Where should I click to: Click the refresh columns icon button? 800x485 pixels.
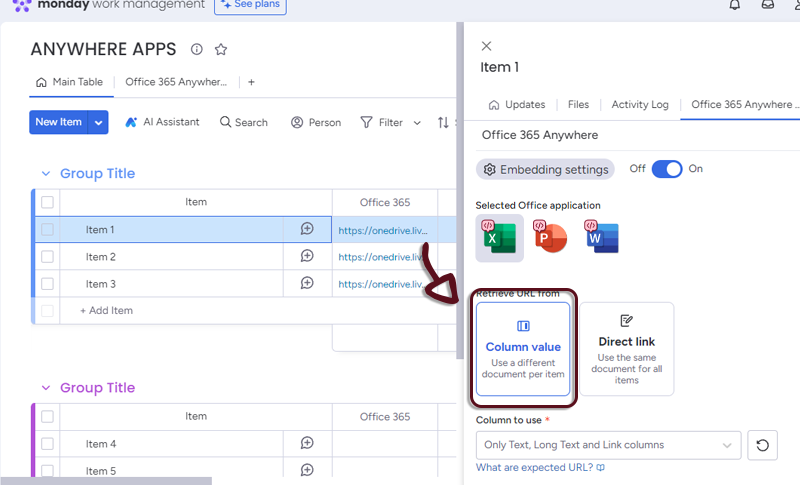pos(762,445)
